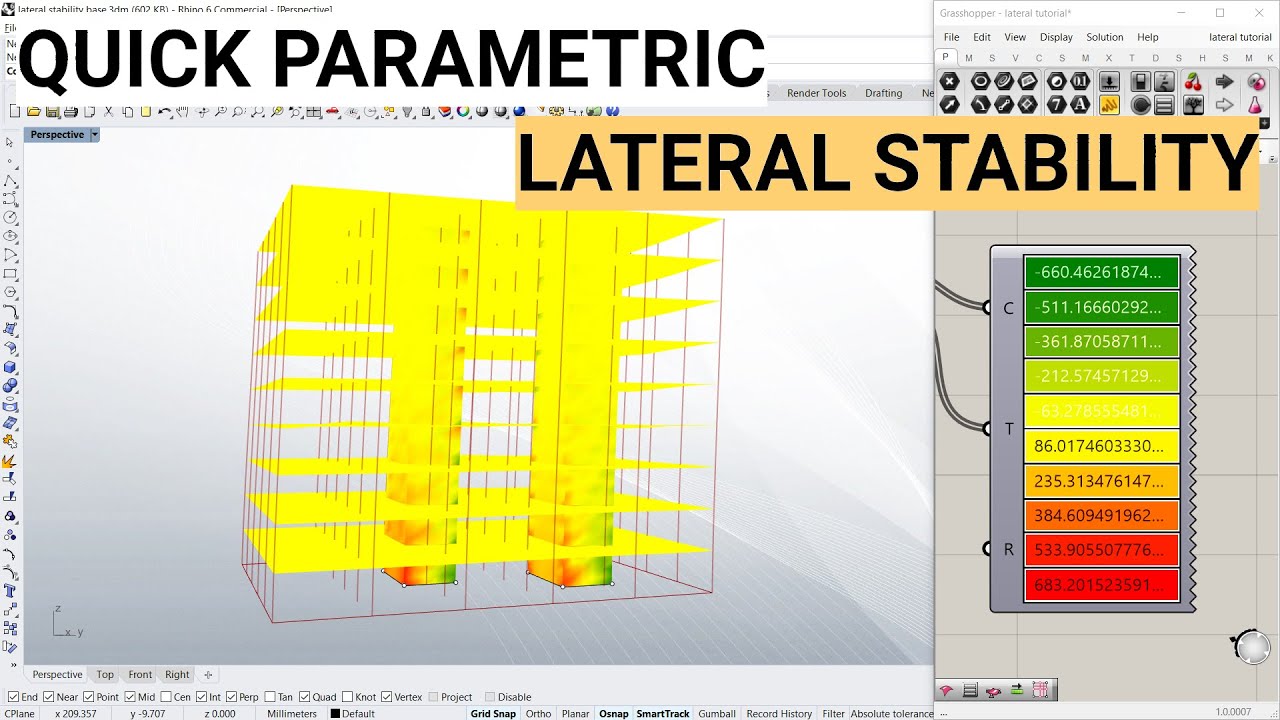Click the Cut scissors icon

108,112
